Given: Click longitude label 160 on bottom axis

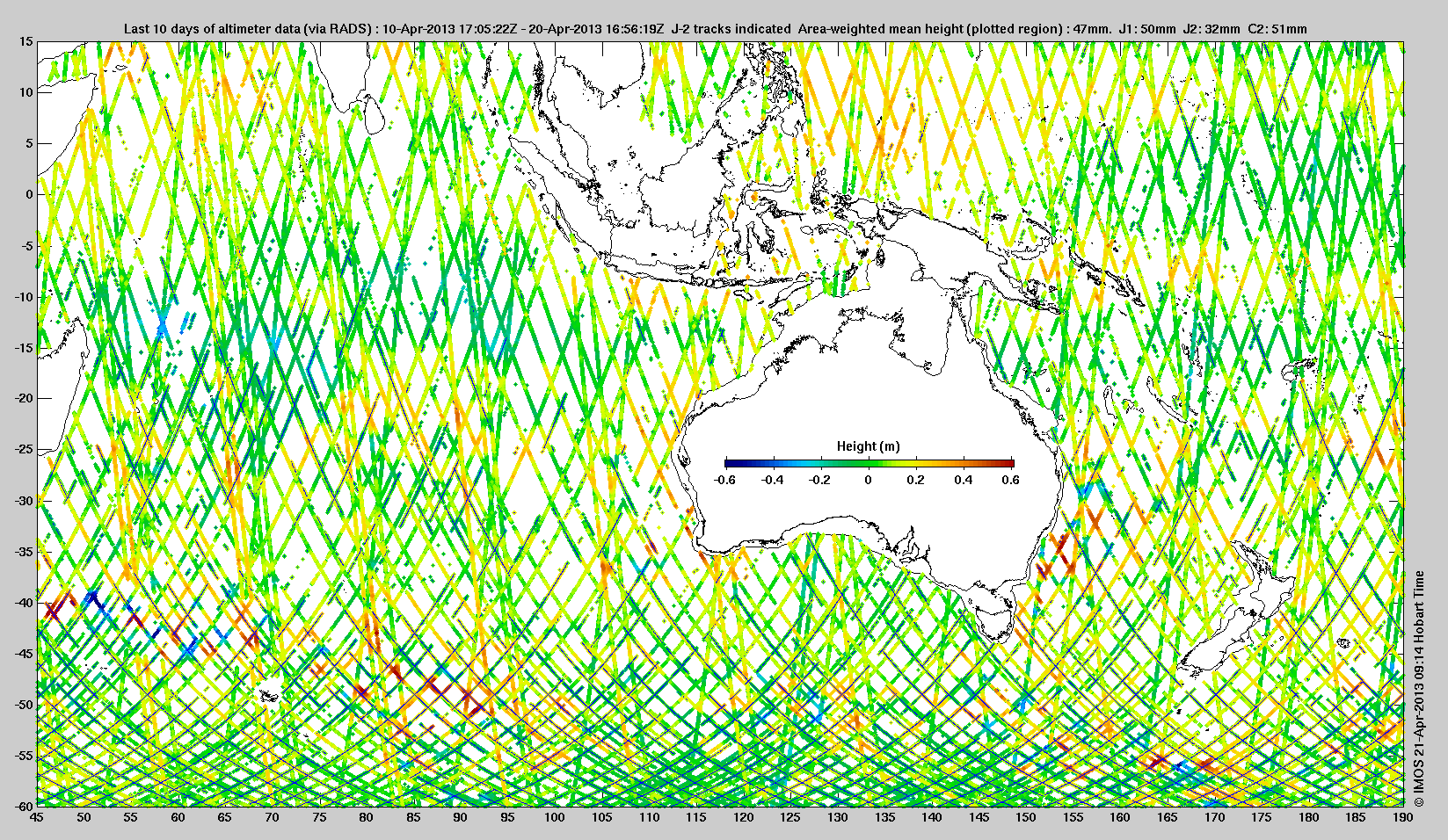Looking at the screenshot, I should click(x=1120, y=817).
